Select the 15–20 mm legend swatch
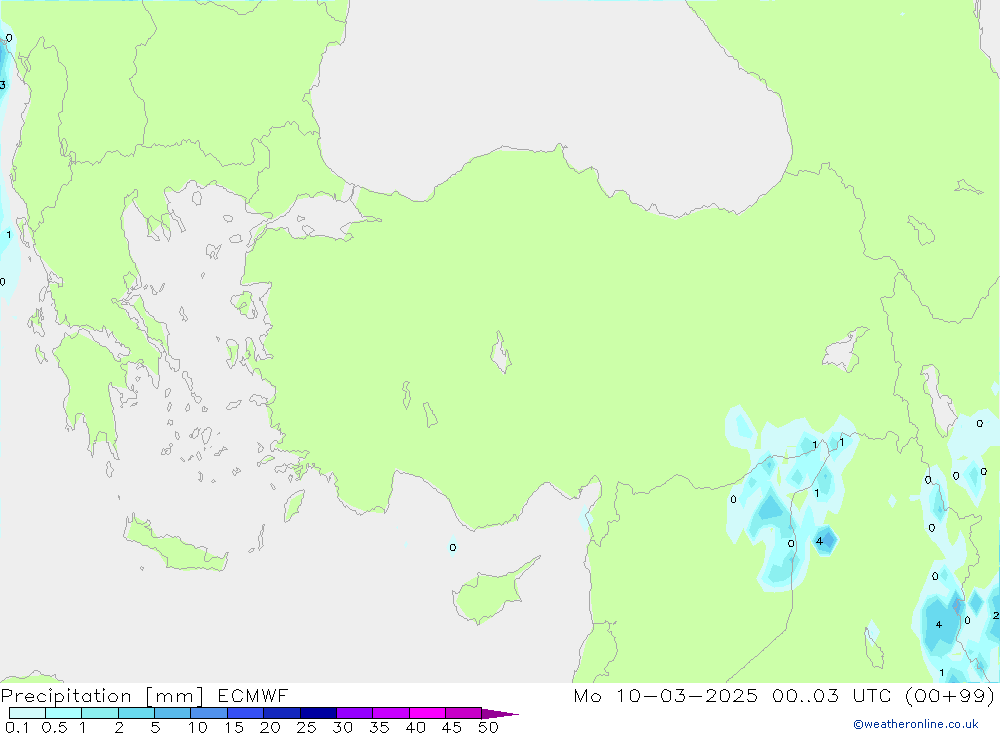Viewport: 1000px width, 733px height. 246,713
